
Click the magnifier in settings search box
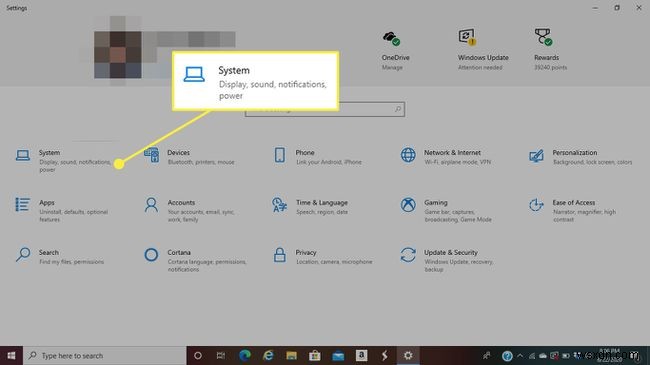pyautogui.click(x=398, y=109)
